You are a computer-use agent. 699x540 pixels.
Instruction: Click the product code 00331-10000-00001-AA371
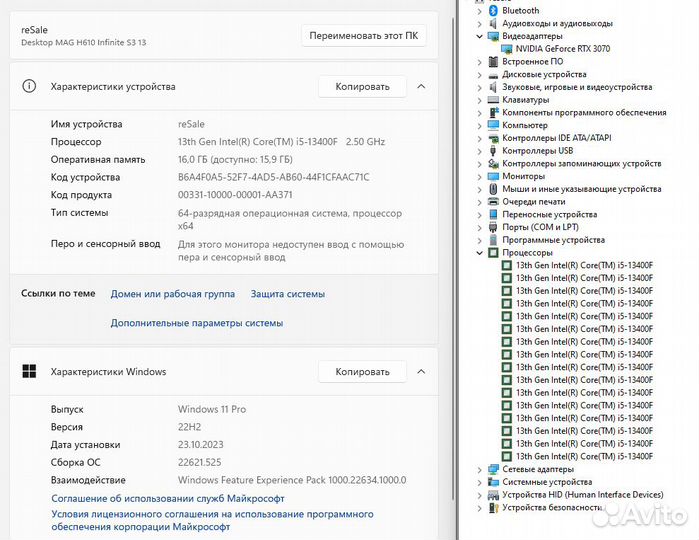pyautogui.click(x=235, y=195)
